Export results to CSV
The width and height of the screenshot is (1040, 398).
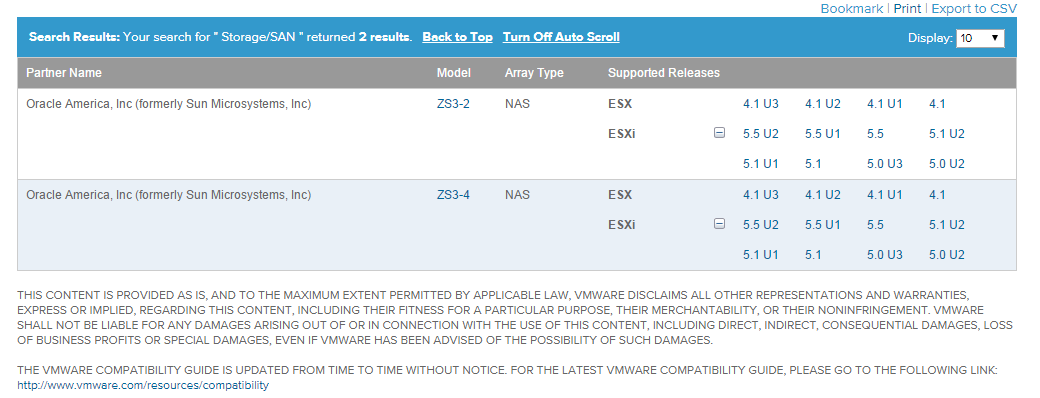[974, 9]
